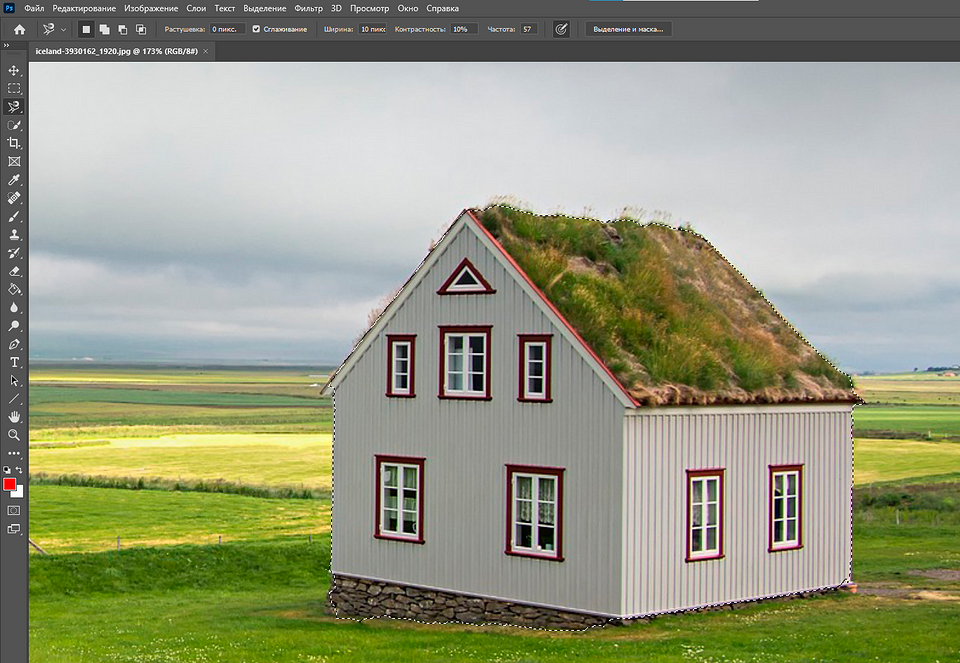Go to the Home screen
The image size is (960, 663).
point(19,29)
